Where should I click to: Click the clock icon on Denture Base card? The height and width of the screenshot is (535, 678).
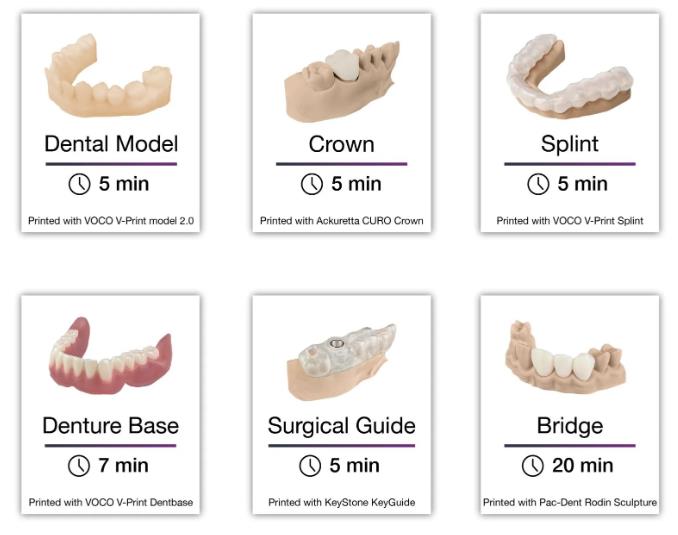tap(78, 465)
